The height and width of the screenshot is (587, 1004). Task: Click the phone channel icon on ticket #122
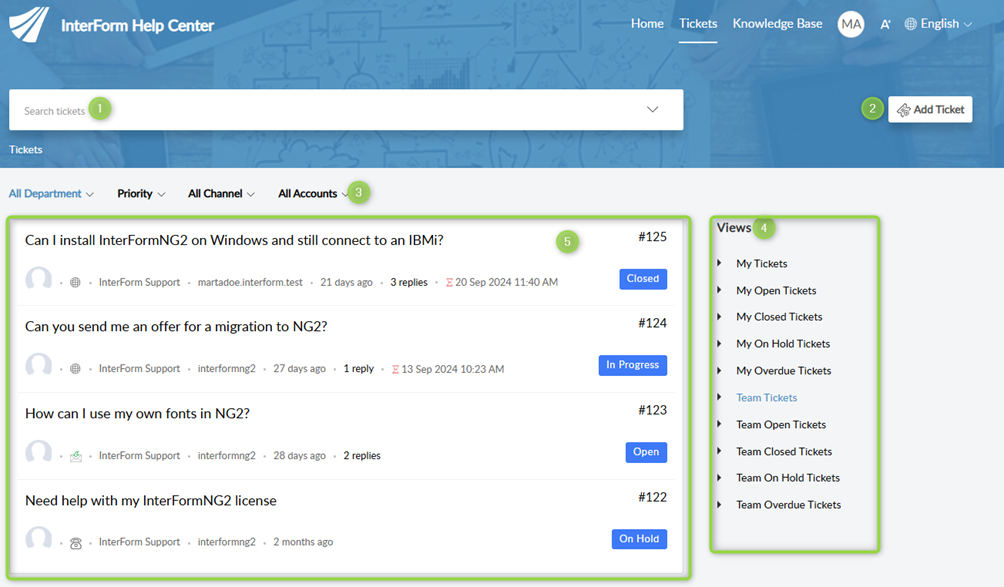click(x=76, y=543)
